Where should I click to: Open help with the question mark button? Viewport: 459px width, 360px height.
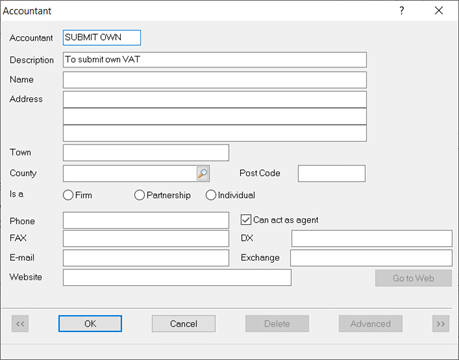coord(402,11)
